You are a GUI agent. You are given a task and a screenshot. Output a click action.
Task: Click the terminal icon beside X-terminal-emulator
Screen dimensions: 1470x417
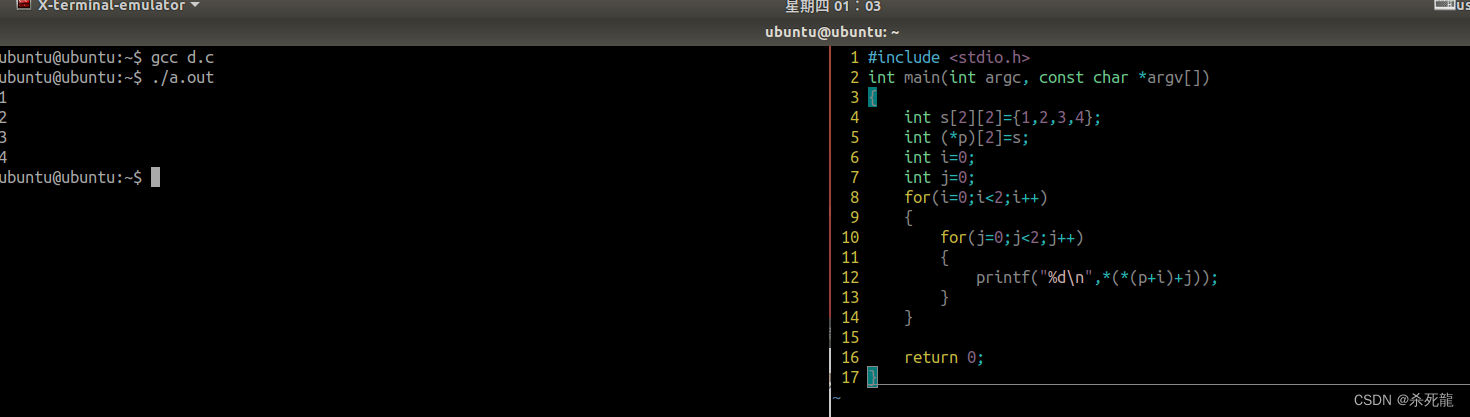point(23,6)
